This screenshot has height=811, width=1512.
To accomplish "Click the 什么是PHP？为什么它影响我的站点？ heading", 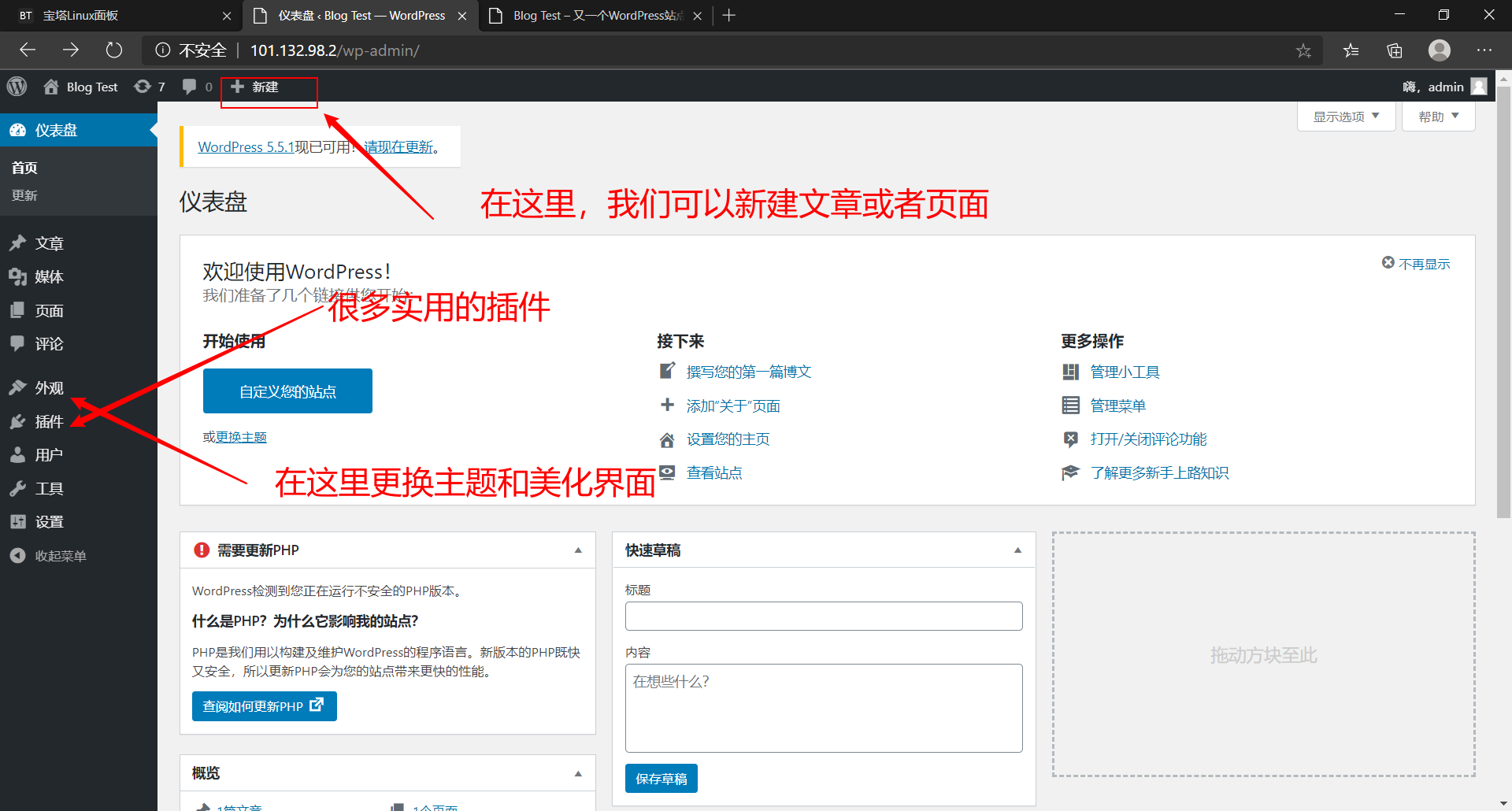I will click(306, 621).
